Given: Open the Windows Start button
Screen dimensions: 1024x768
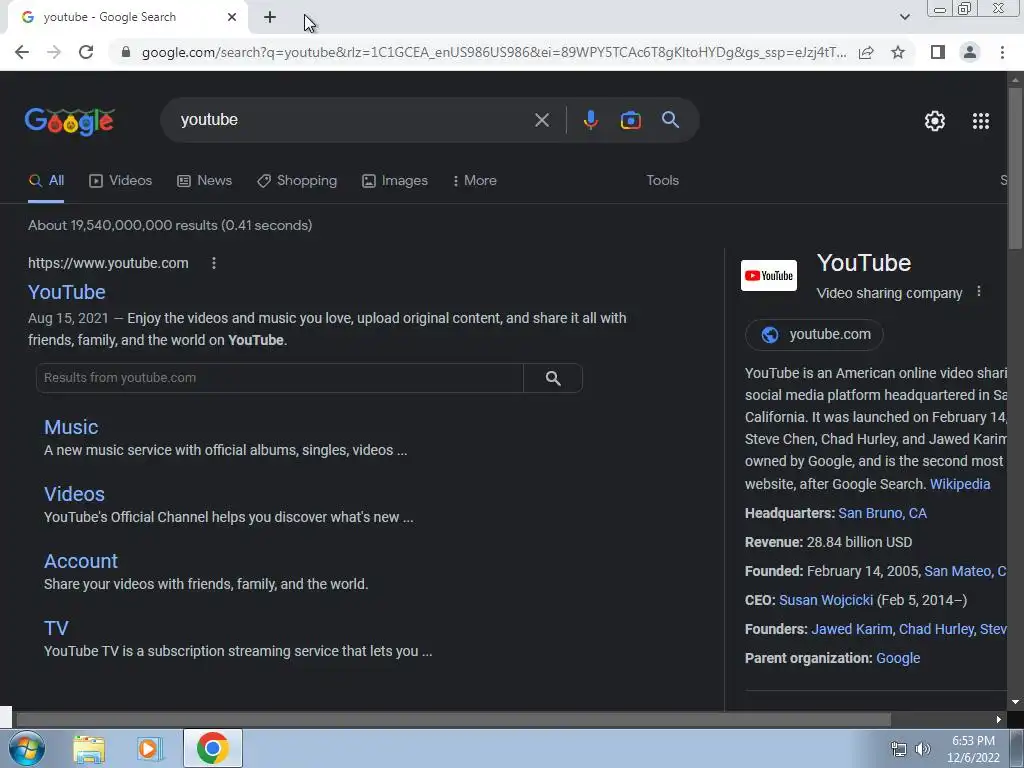Looking at the screenshot, I should pyautogui.click(x=26, y=748).
